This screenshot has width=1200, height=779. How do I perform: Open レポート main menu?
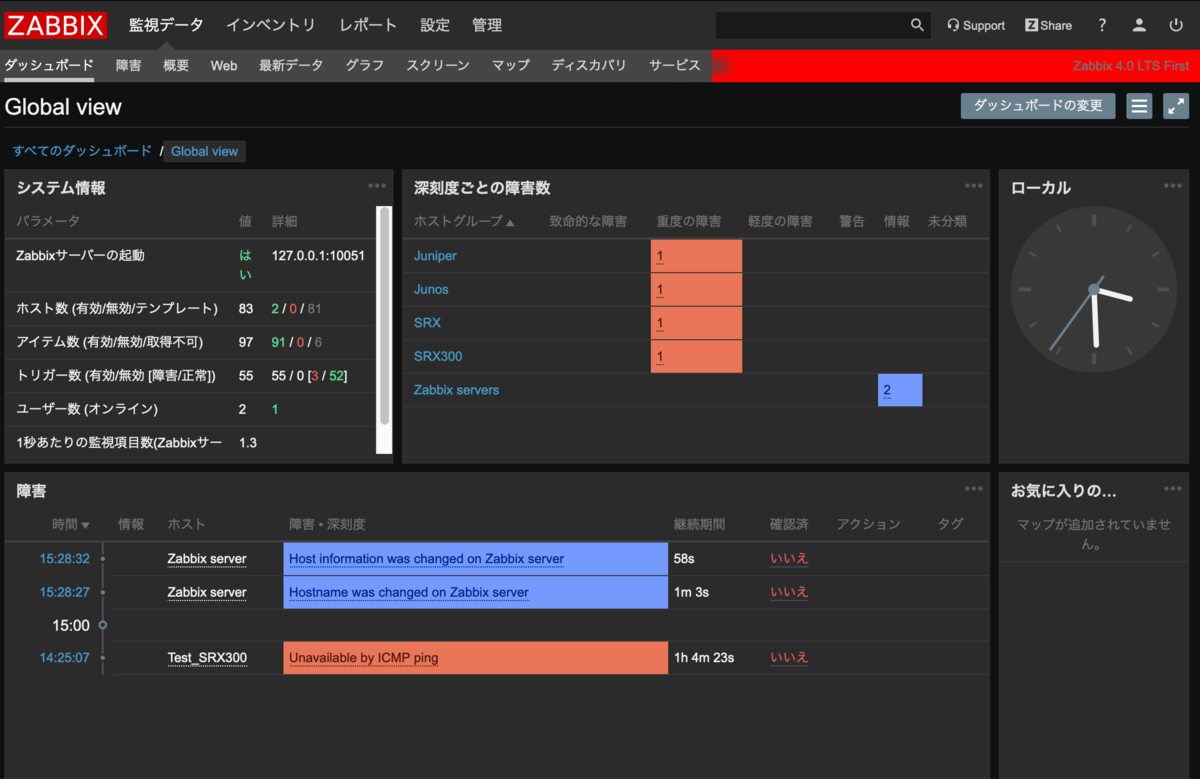(x=368, y=25)
